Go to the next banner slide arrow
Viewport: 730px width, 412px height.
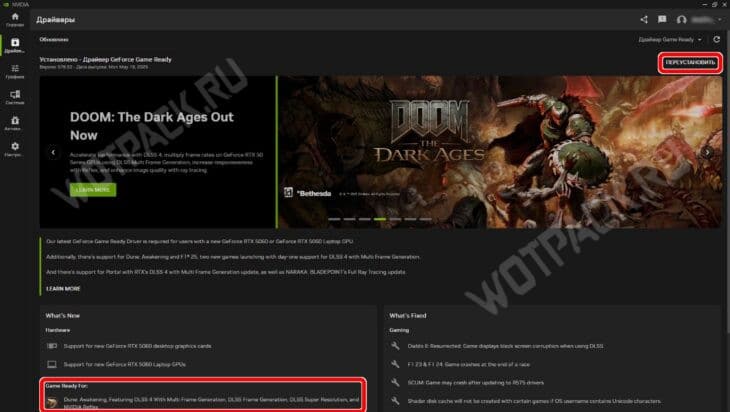(708, 152)
